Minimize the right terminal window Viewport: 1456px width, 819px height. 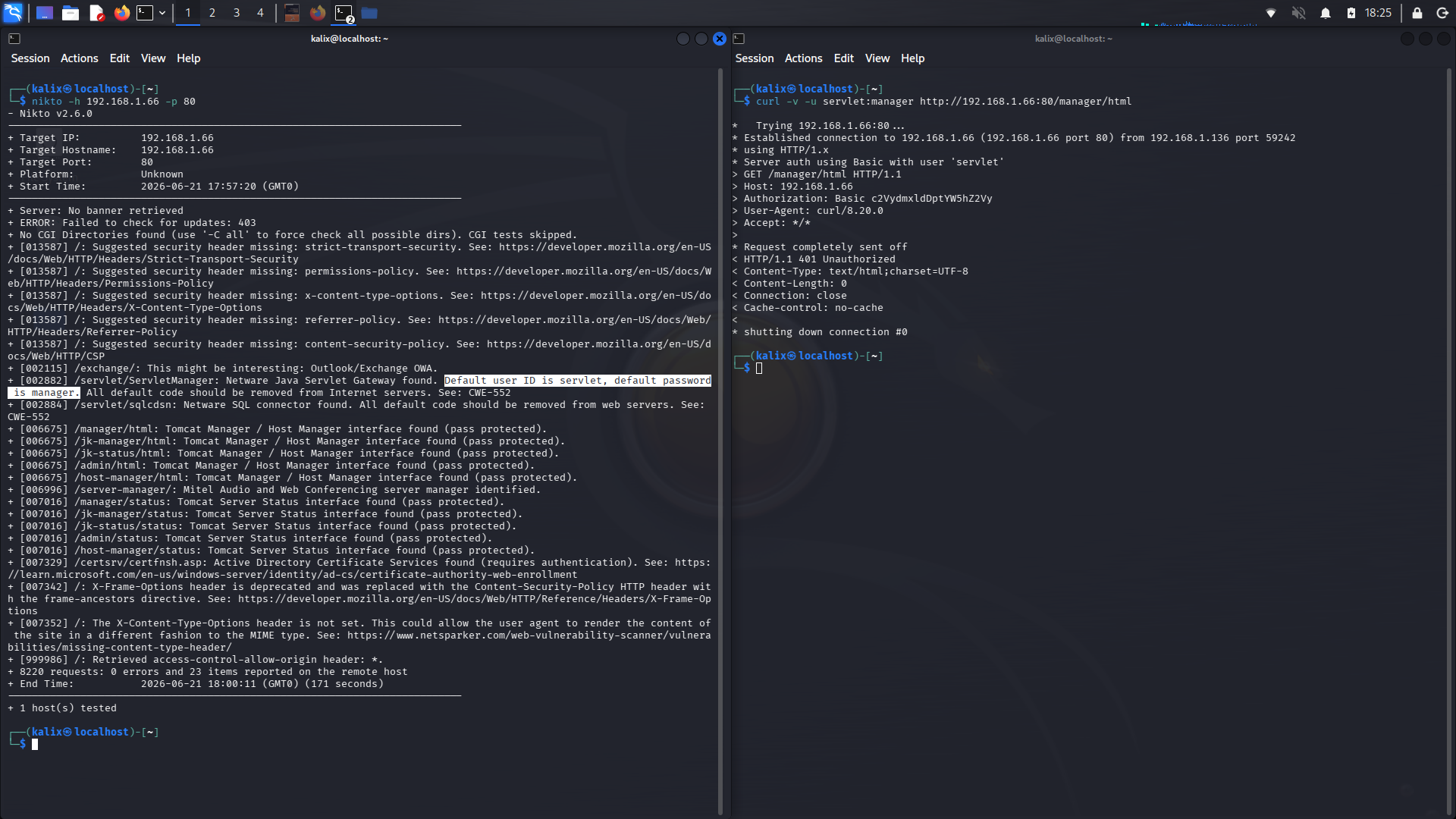pos(1407,39)
